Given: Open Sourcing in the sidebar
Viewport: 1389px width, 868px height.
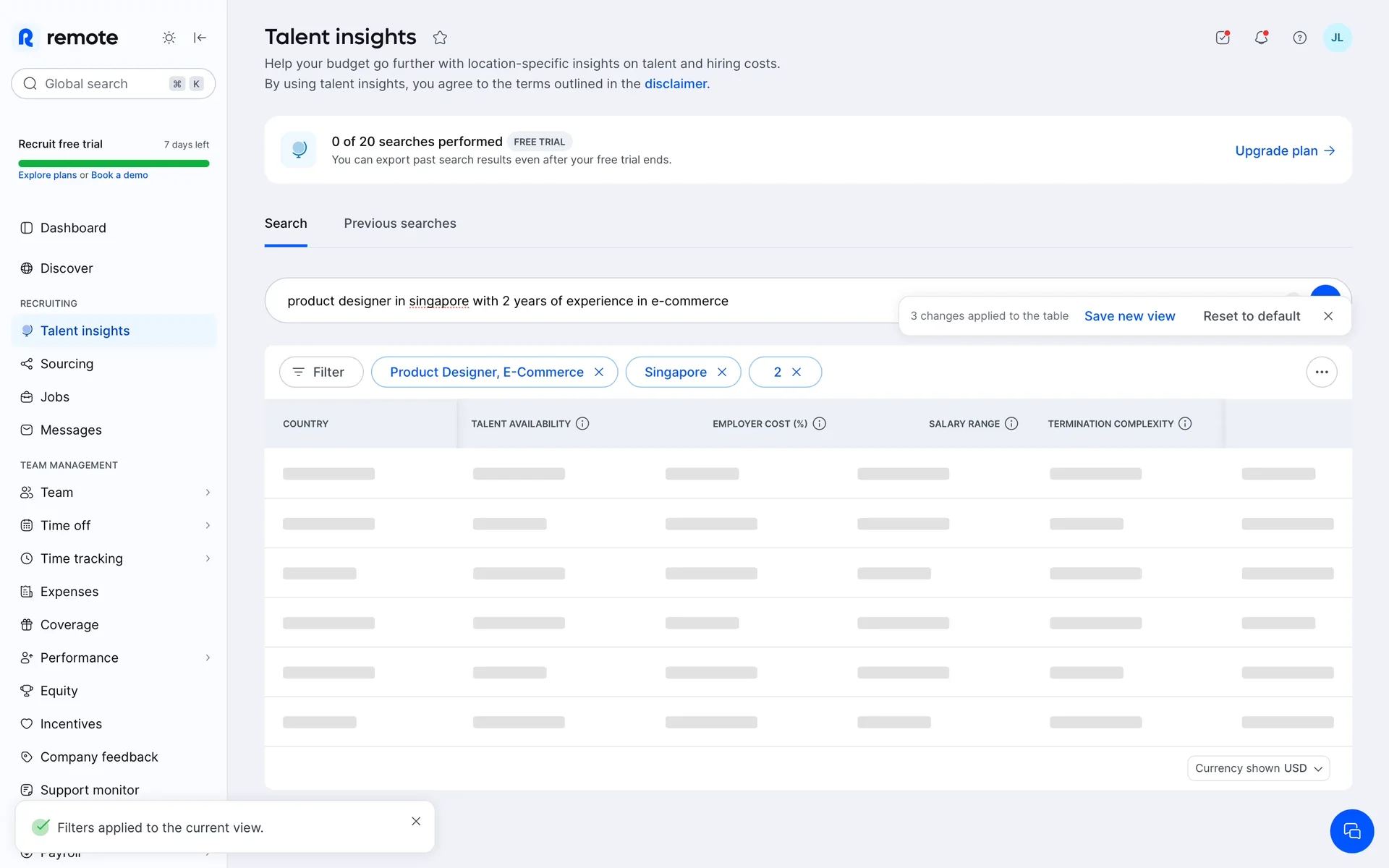Looking at the screenshot, I should 67,364.
